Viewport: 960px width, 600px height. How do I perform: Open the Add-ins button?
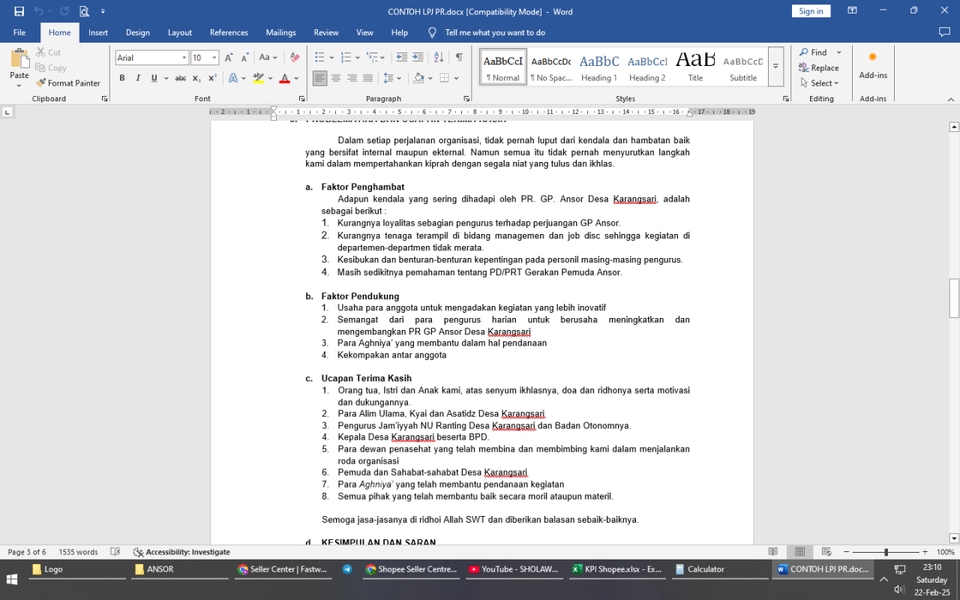click(873, 64)
